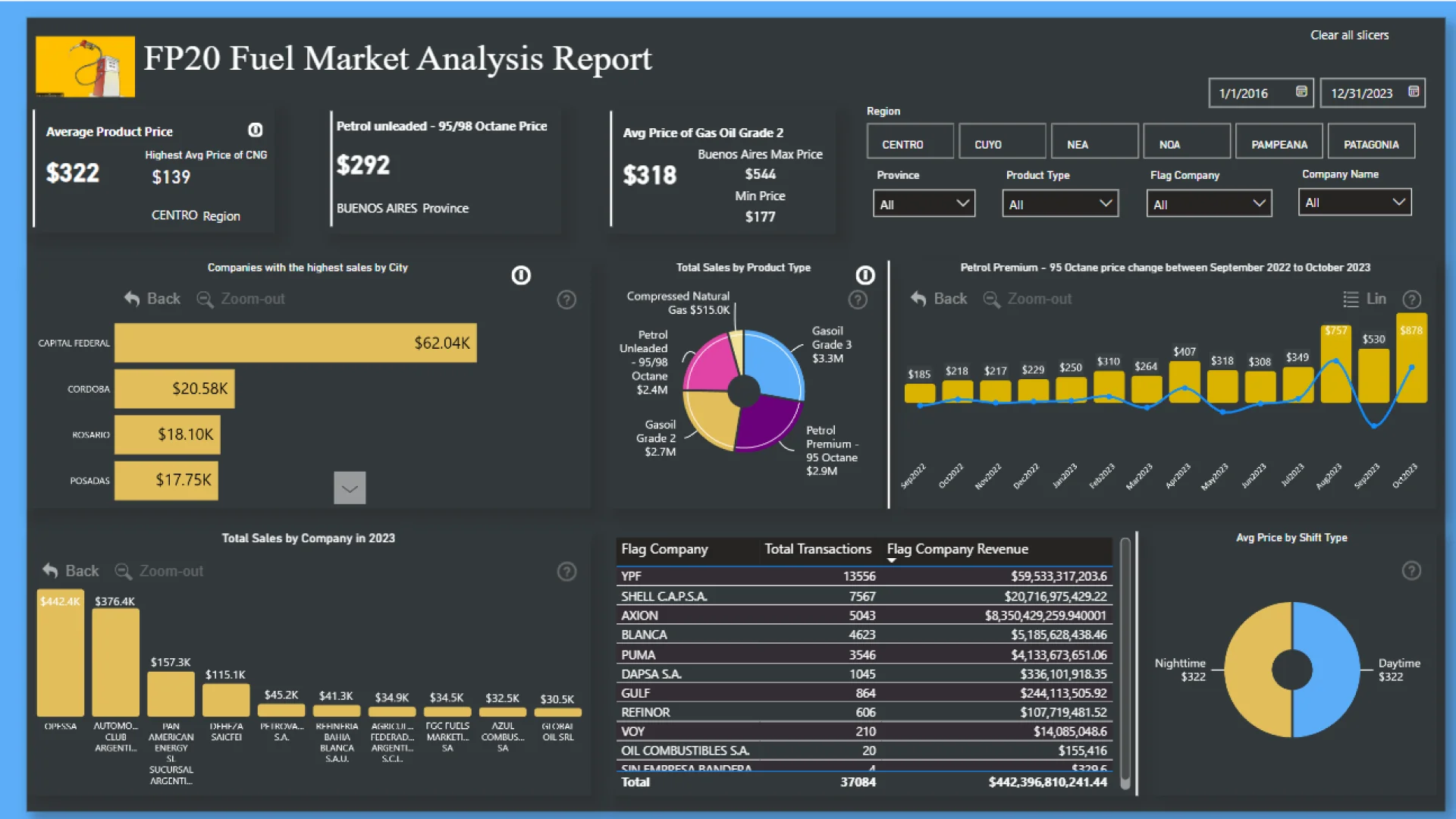
Task: Click Zoom-out magnifier in Companies by City chart
Action: click(x=205, y=299)
